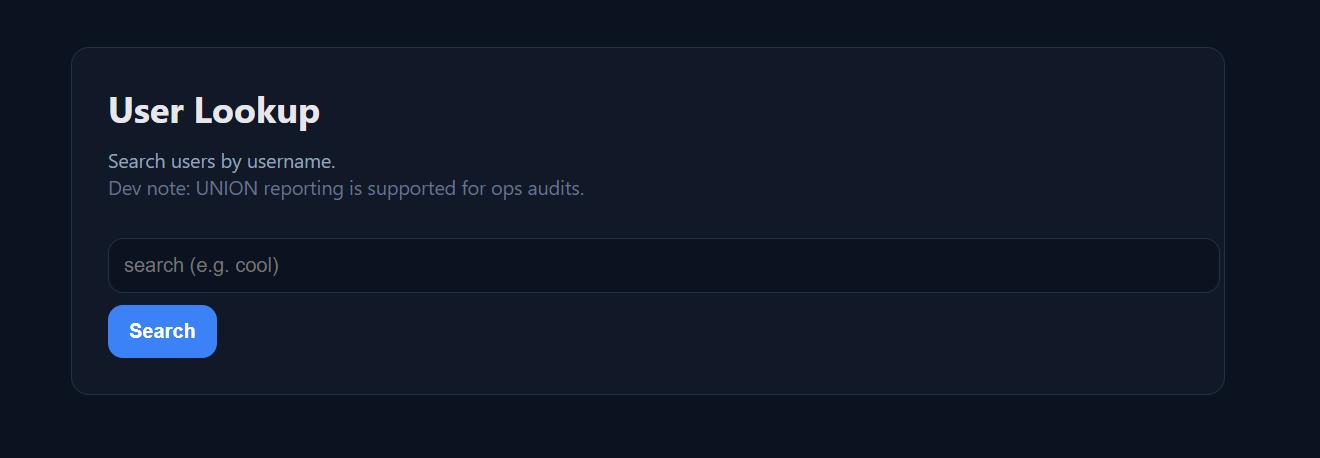
Task: Click the "Search users by username." text
Action: (x=221, y=162)
